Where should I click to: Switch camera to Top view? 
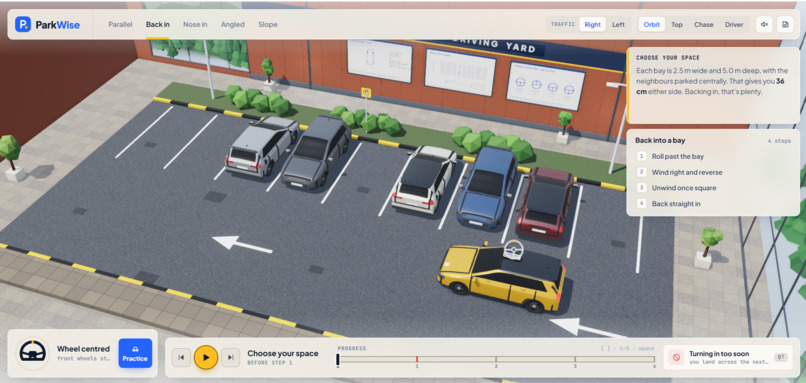coord(677,24)
